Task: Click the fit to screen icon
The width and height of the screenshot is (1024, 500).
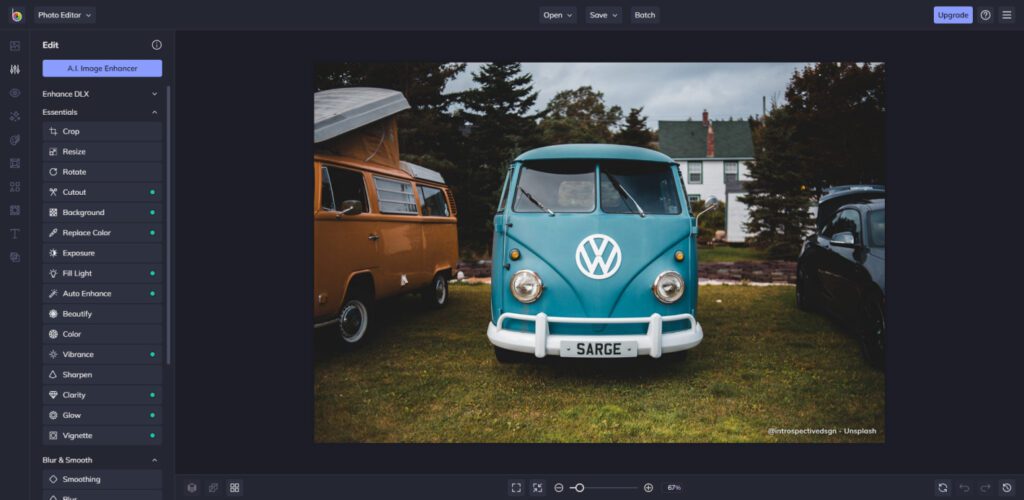Action: [x=516, y=488]
